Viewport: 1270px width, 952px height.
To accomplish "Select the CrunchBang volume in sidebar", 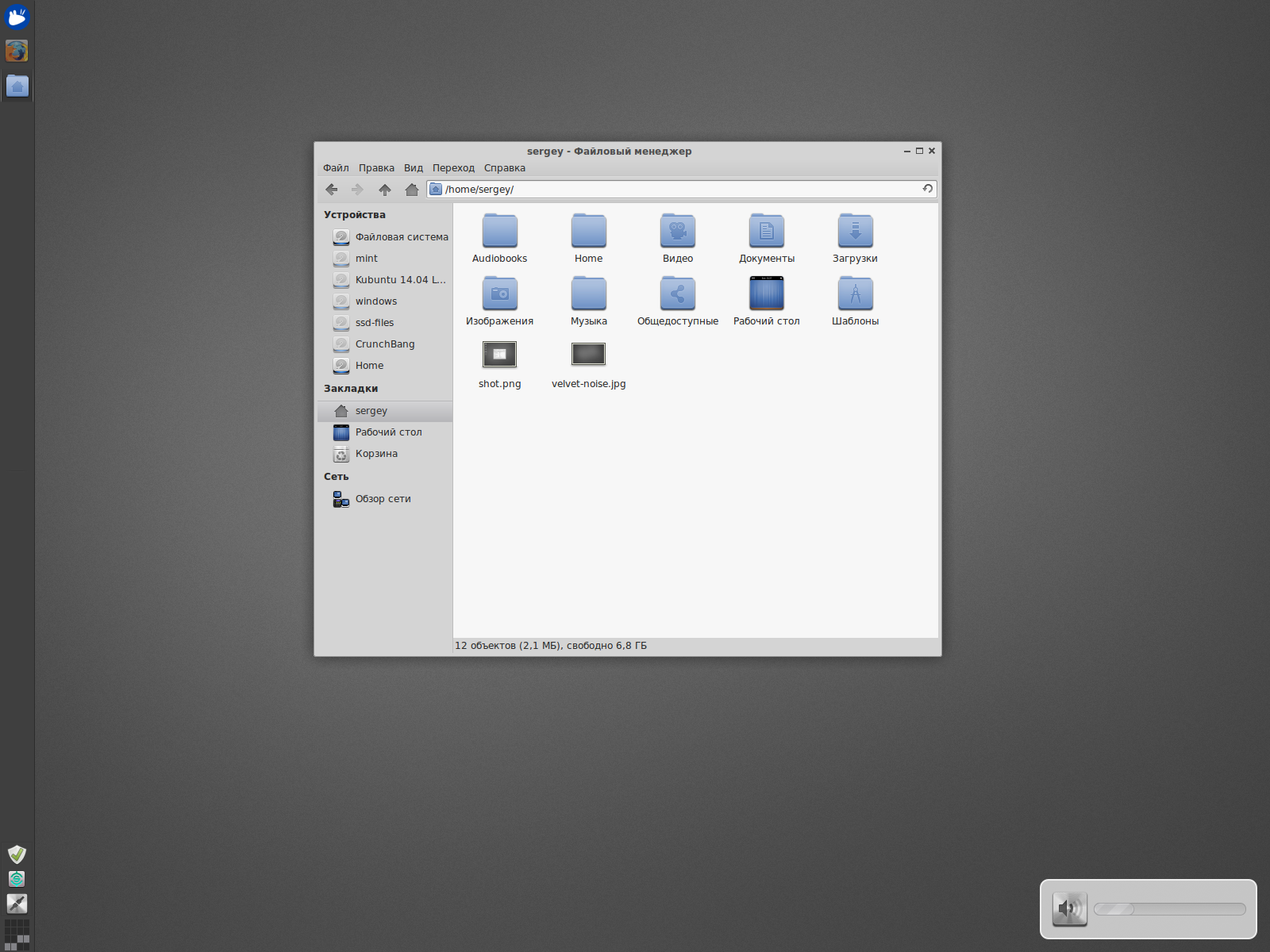I will [x=385, y=344].
